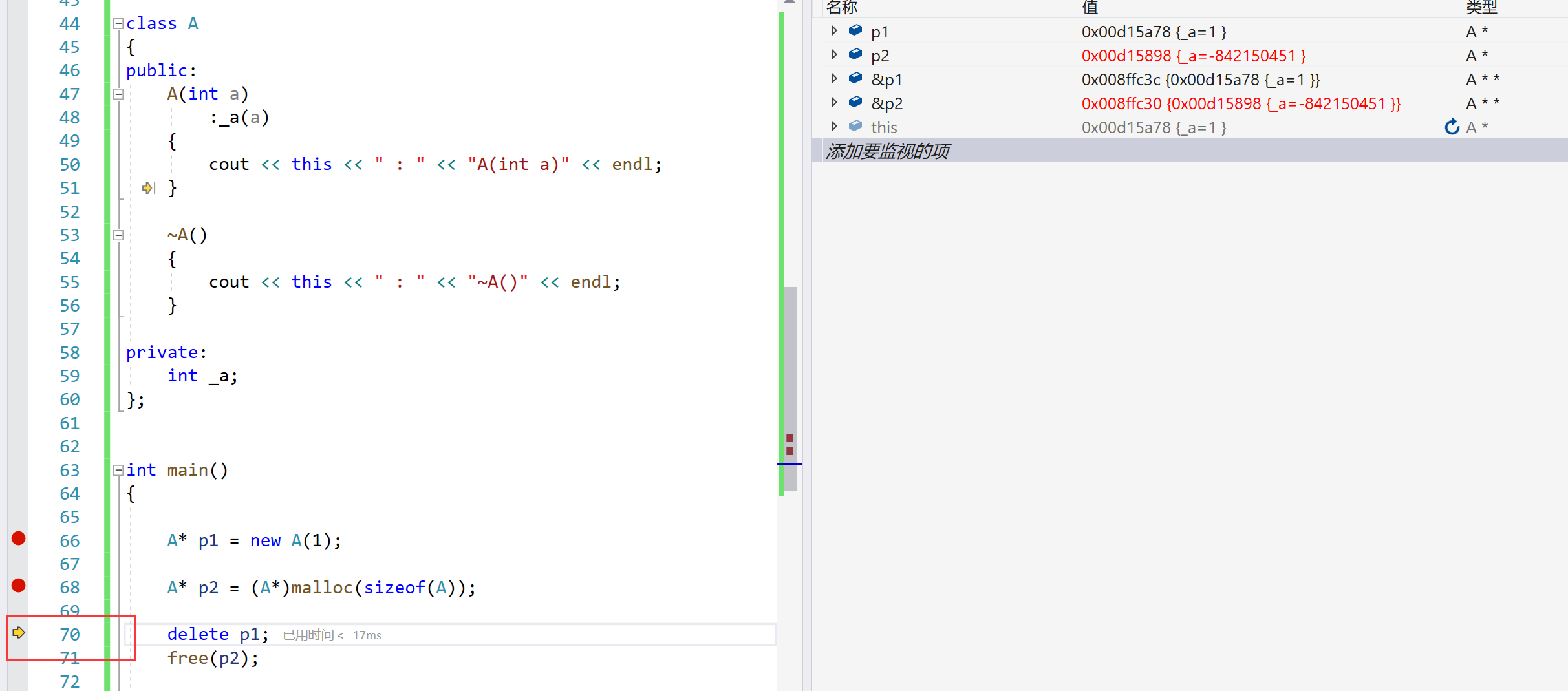The height and width of the screenshot is (691, 1568).
Task: Click the 添加要监视的项 input row
Action: tap(888, 151)
